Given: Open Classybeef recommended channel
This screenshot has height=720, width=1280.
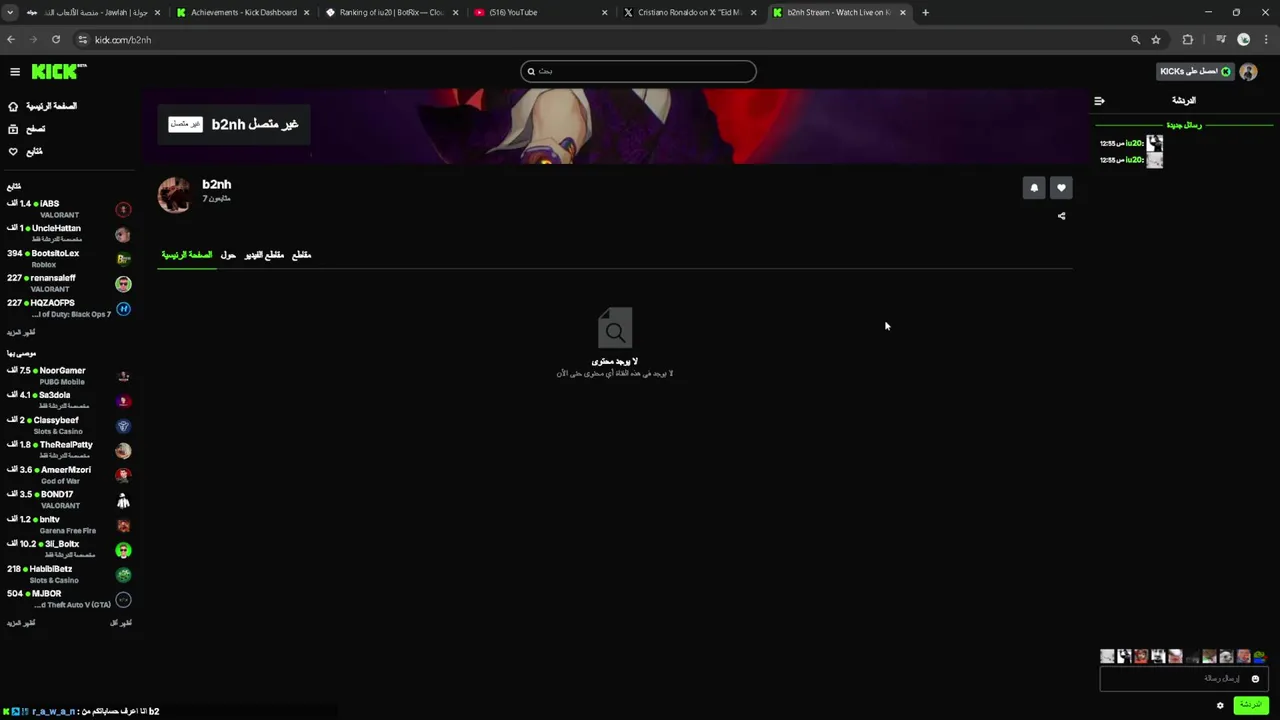Looking at the screenshot, I should pyautogui.click(x=68, y=425).
